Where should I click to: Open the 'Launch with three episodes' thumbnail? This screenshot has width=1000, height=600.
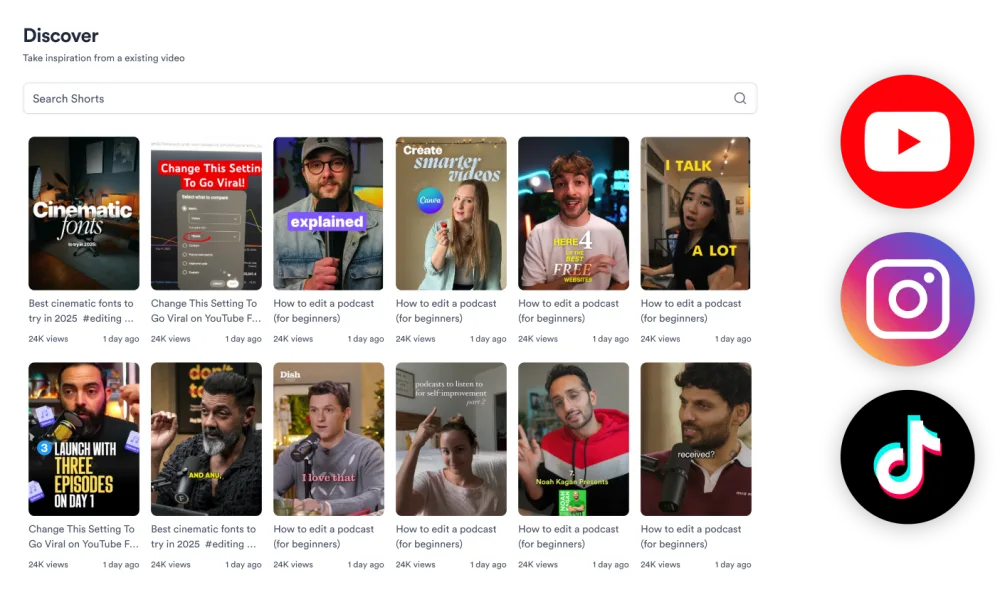[x=84, y=439]
